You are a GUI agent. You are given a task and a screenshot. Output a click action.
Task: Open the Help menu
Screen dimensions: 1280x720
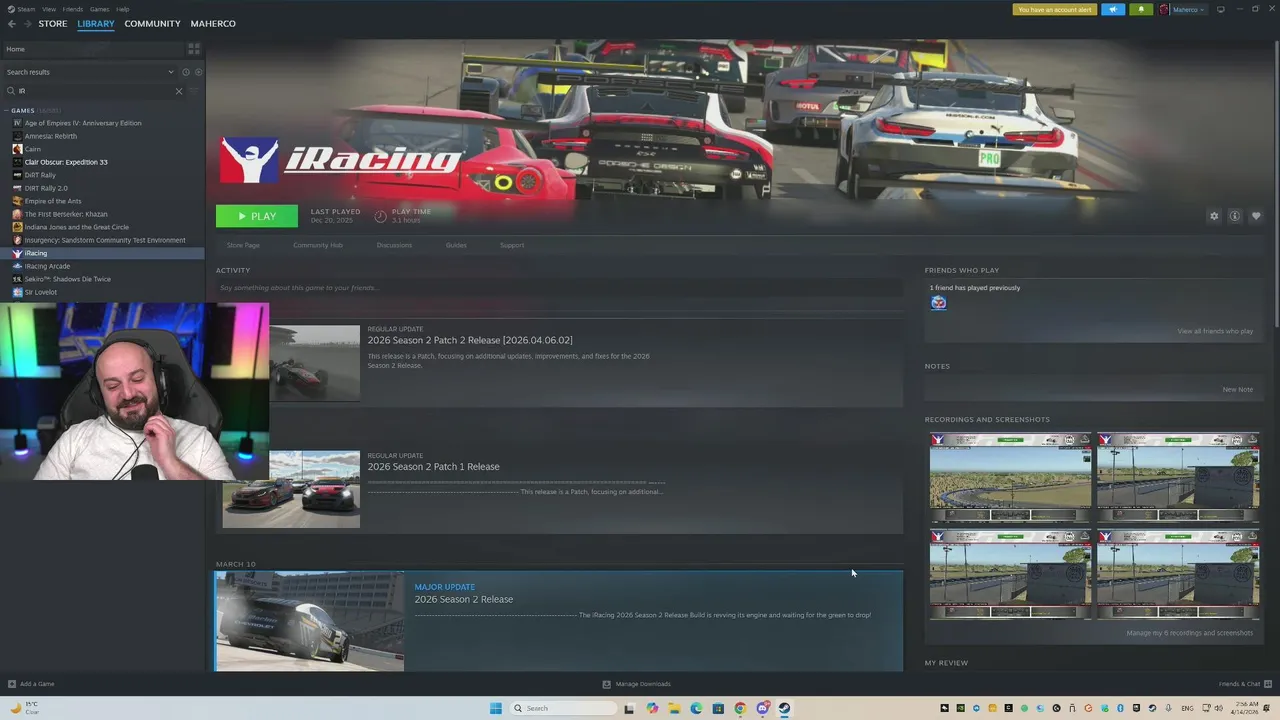(122, 9)
